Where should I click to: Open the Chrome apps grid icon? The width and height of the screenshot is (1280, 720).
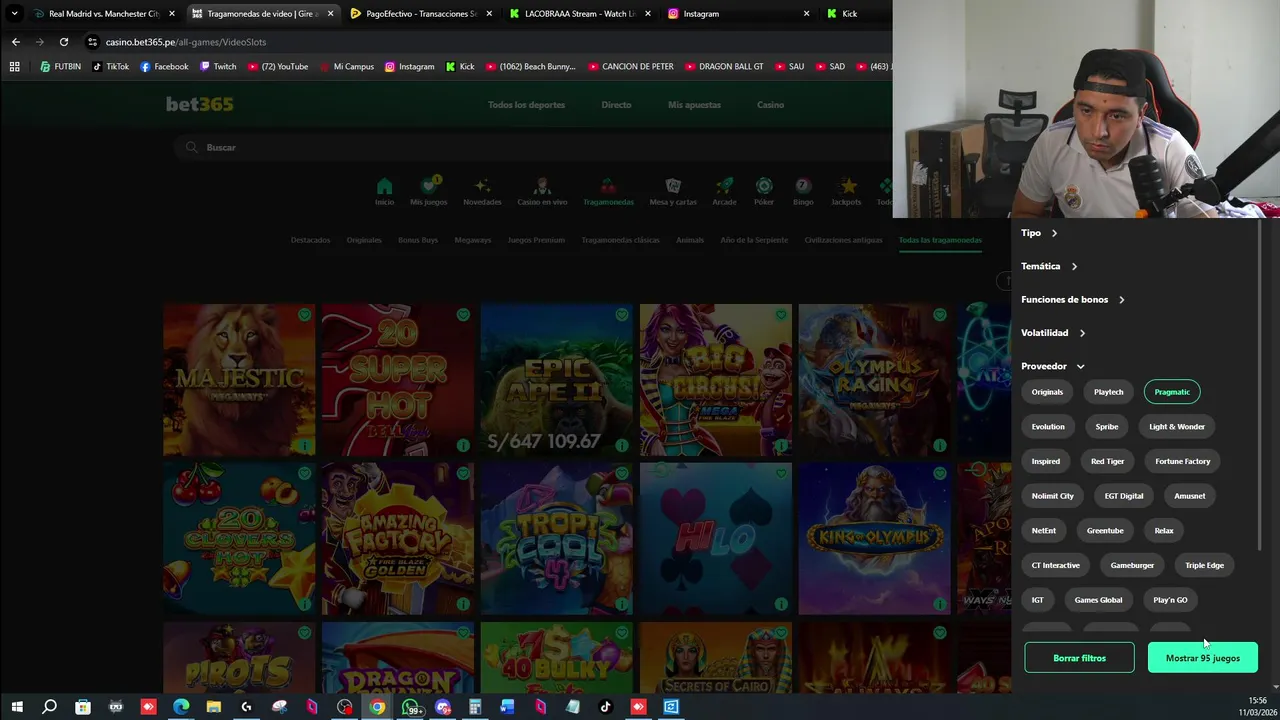pyautogui.click(x=14, y=67)
